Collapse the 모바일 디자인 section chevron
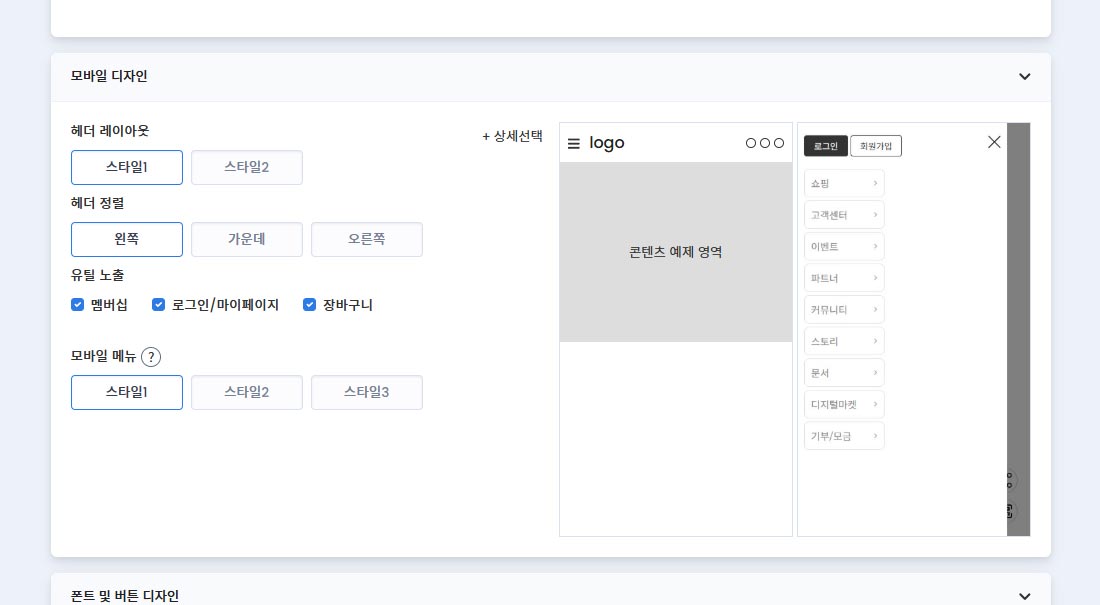Screen dimensions: 1100x605 click(x=1024, y=77)
